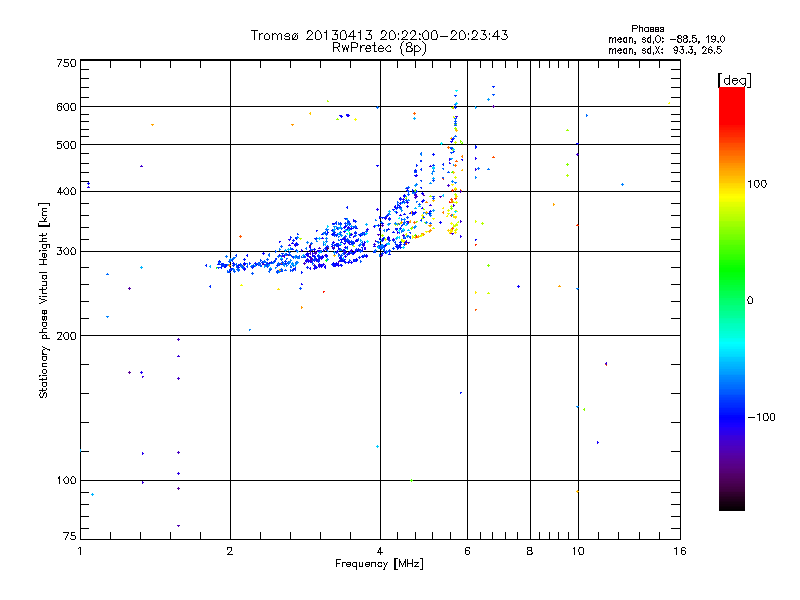Click the y-axis label '75'
Screen dimensions: 800x600
click(x=70, y=536)
